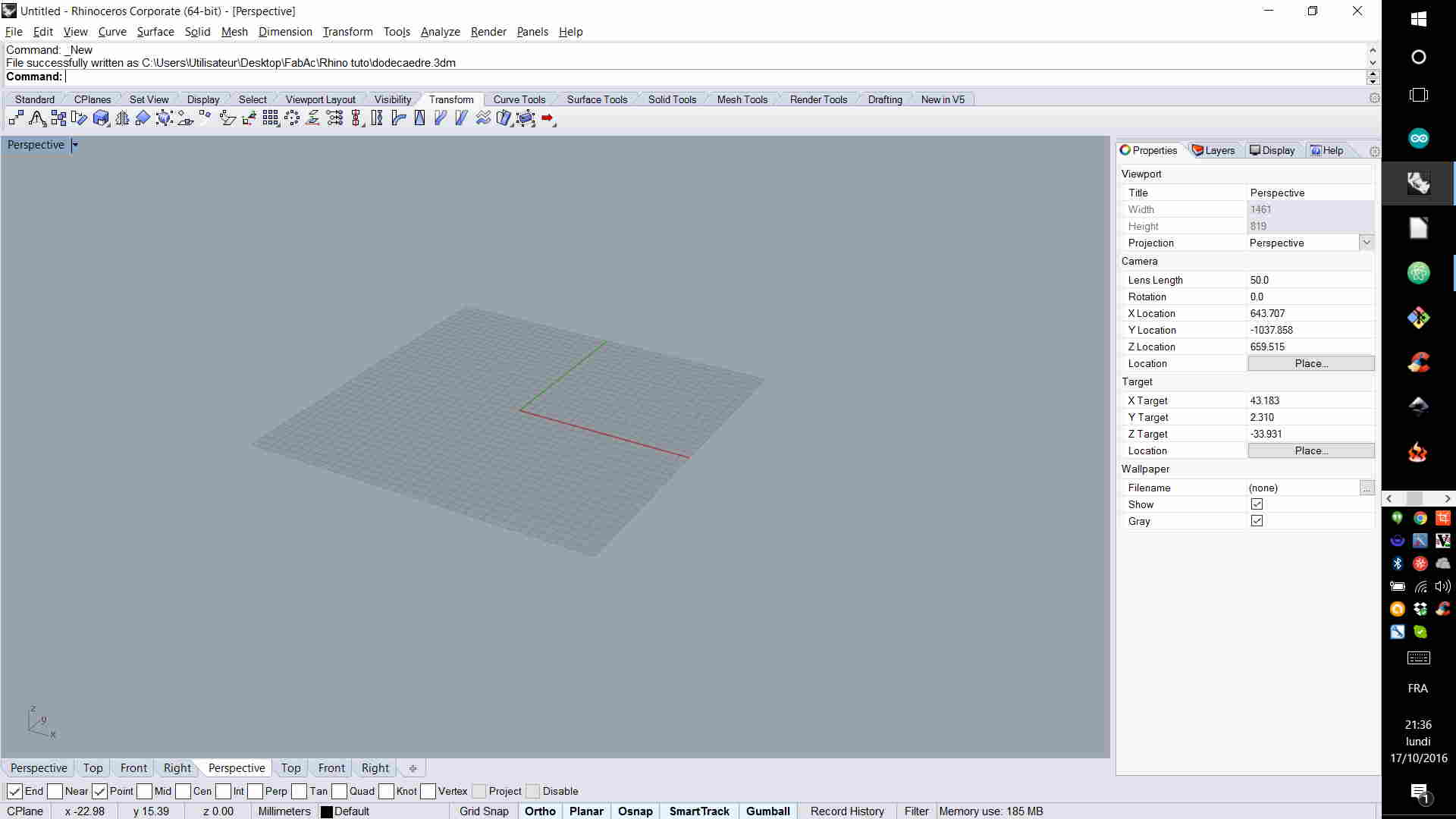Open the Perspective viewport title dropdown
Screen dimensions: 1456x819
point(74,145)
